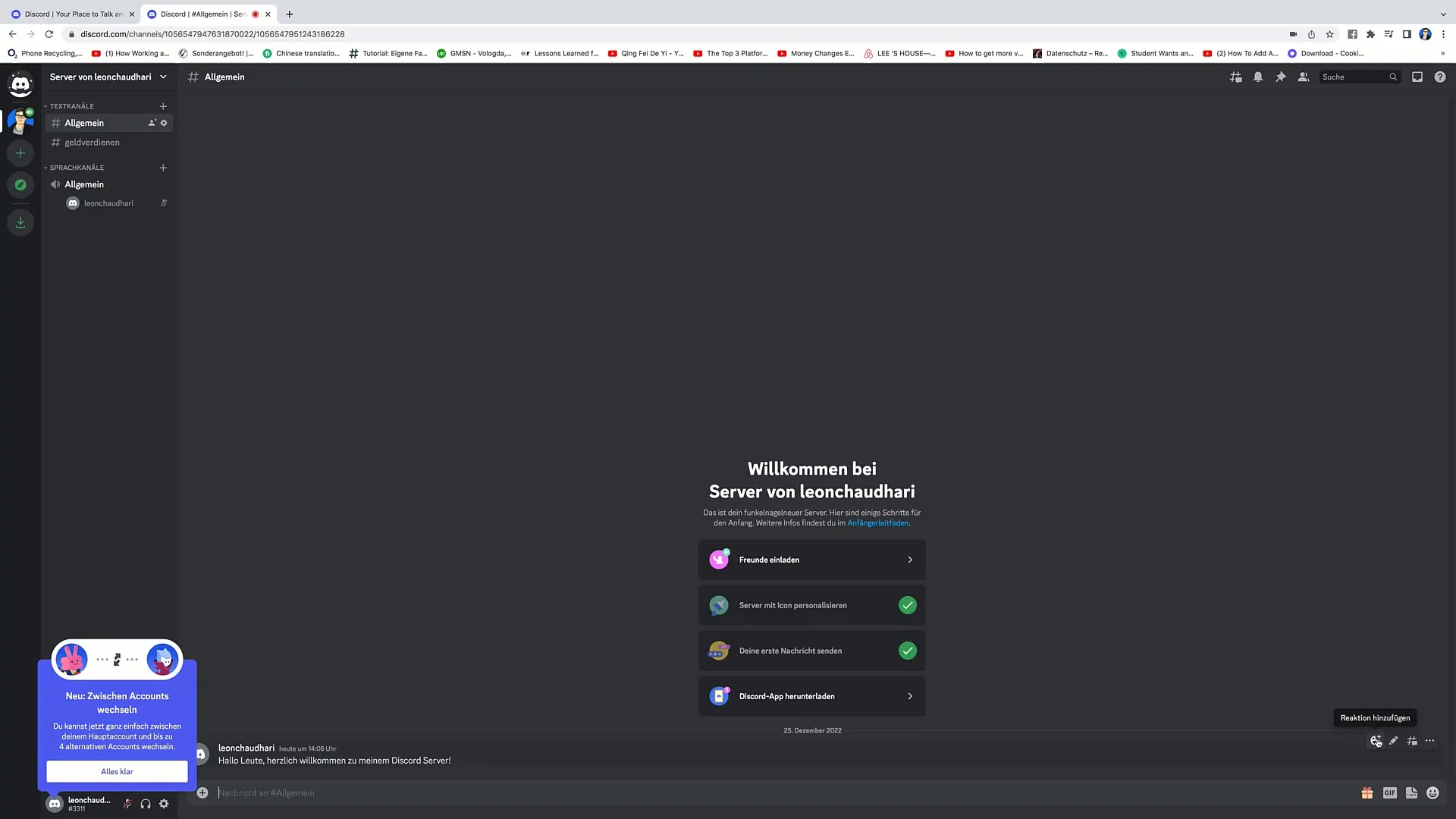Click Deine erste Nachricht senden card

811,651
